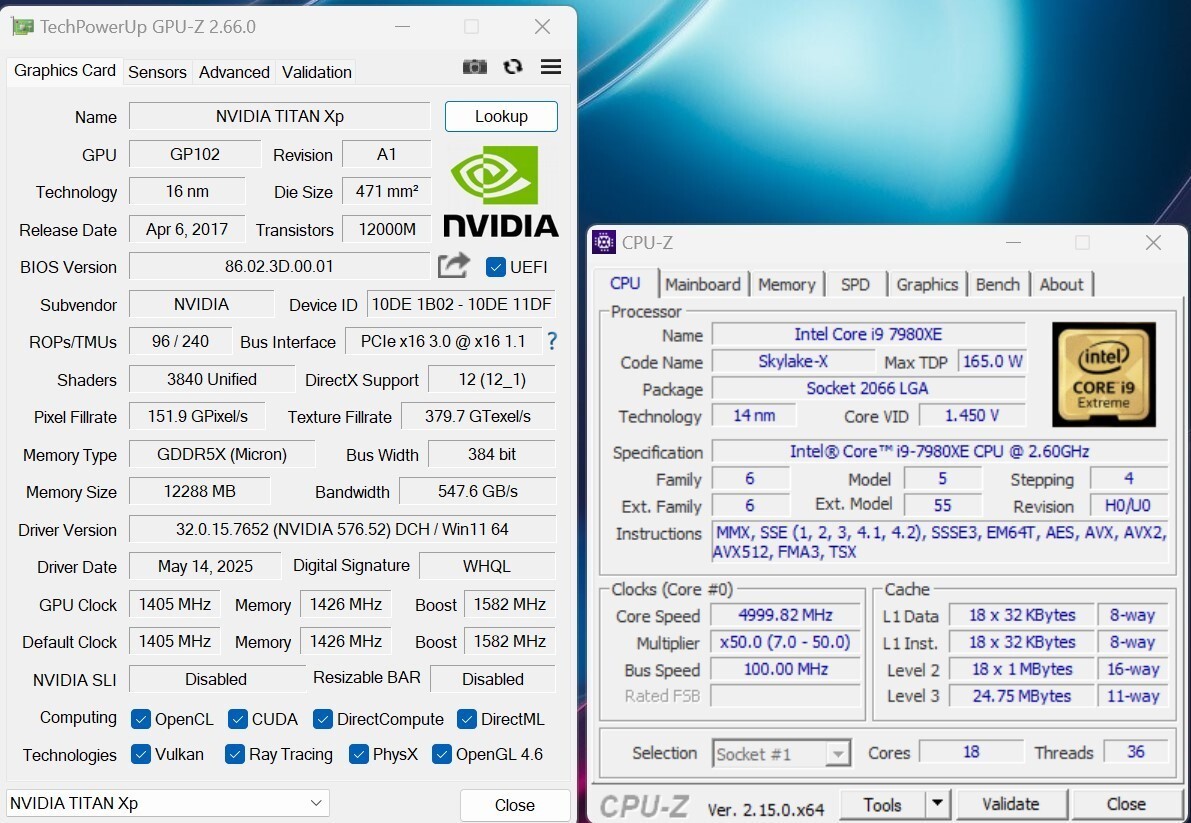The height and width of the screenshot is (823, 1191).
Task: Click the GPU name field NVIDIA TITAN Xp
Action: 280,116
